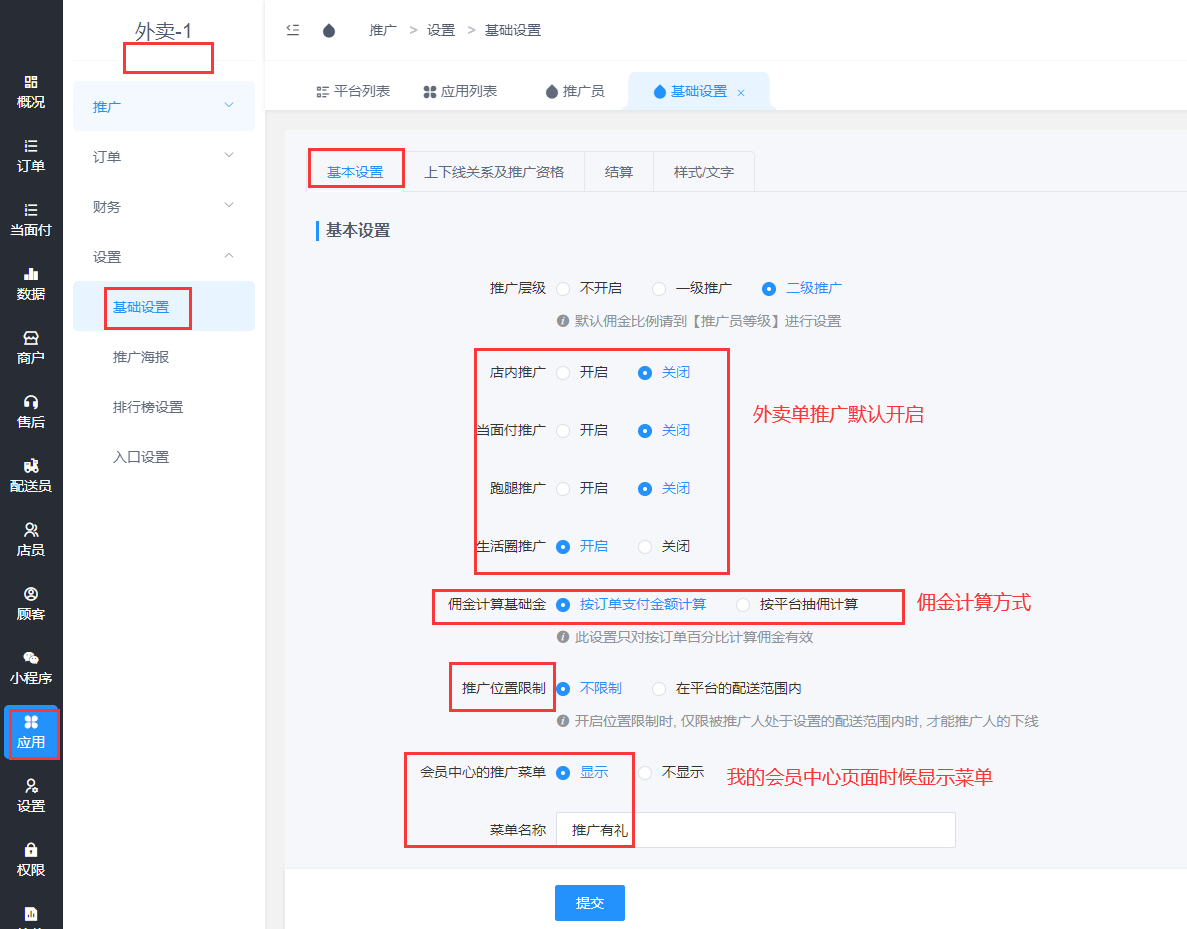1187x929 pixels.
Task: Close the 基础设置 page tab
Action: coord(741,92)
